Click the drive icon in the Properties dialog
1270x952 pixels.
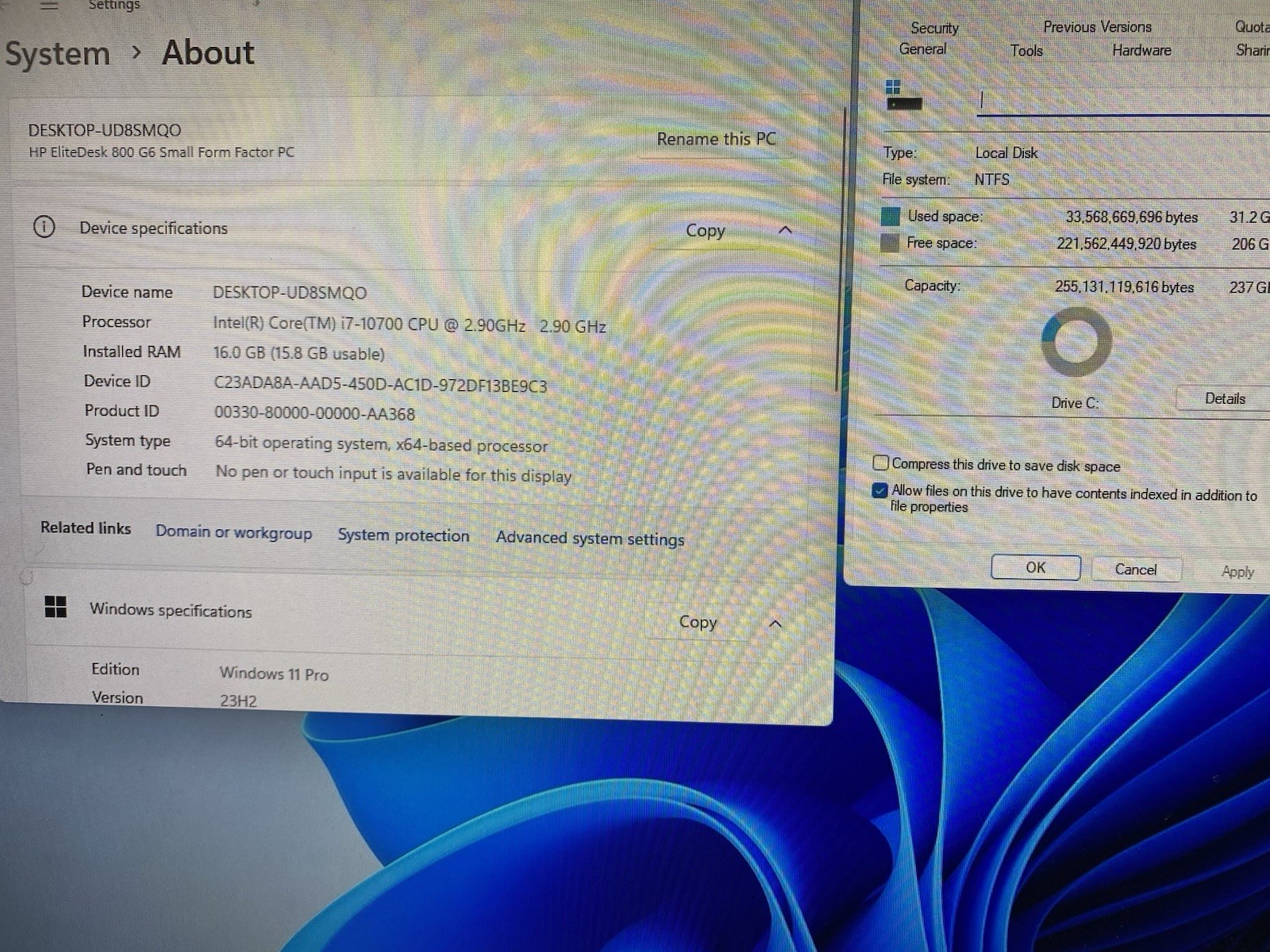pos(903,94)
